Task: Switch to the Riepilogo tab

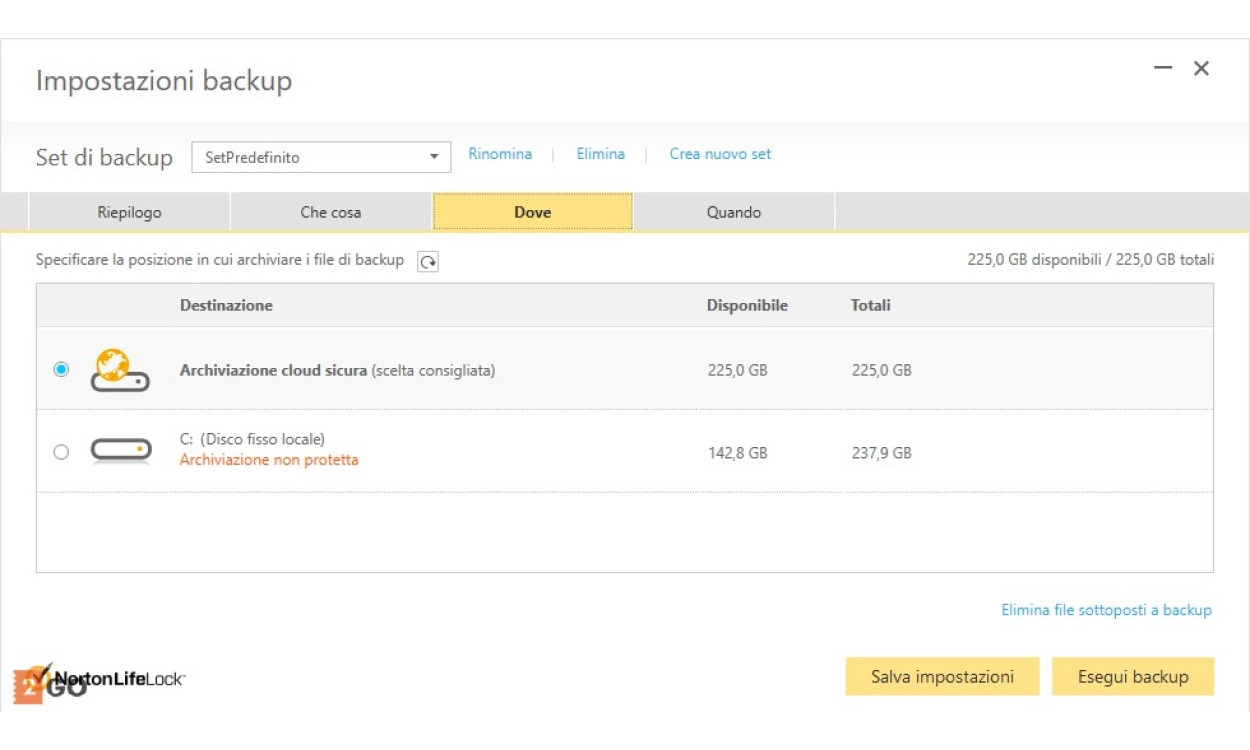Action: [x=129, y=212]
